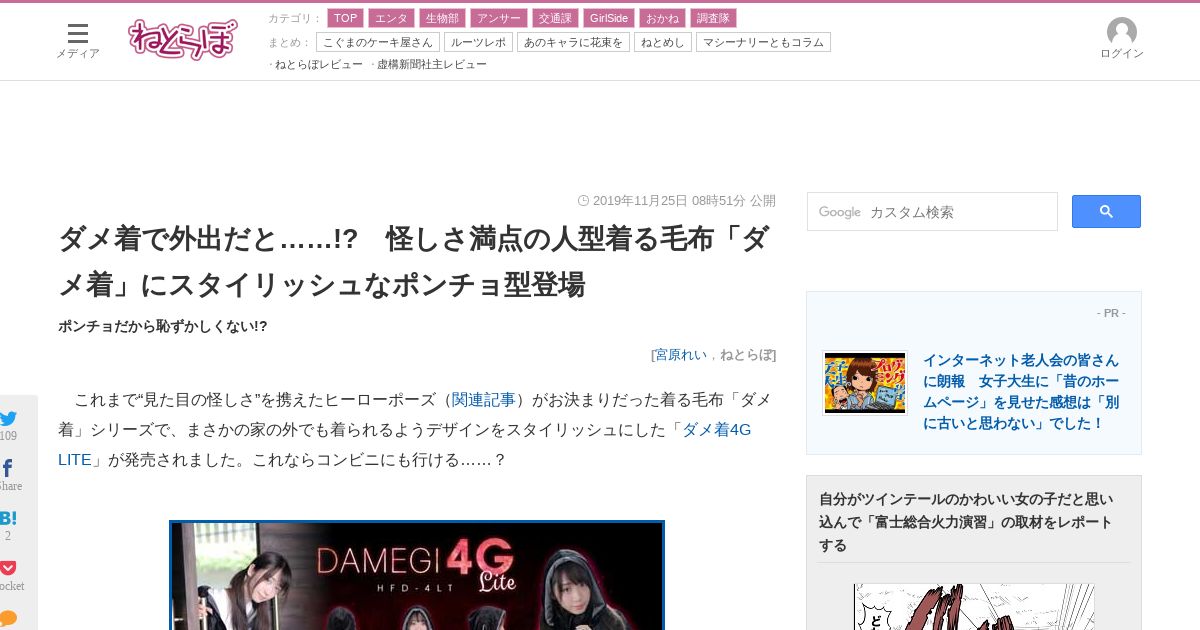
Task: Click the subtitle ポンチョだから恥ずかしくない!?
Action: click(163, 326)
